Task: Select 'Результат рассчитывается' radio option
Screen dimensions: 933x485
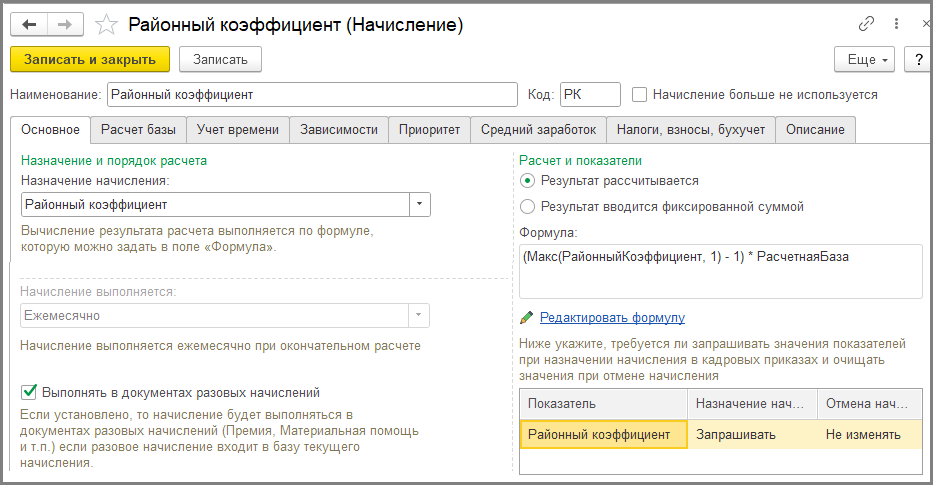Action: coord(528,181)
